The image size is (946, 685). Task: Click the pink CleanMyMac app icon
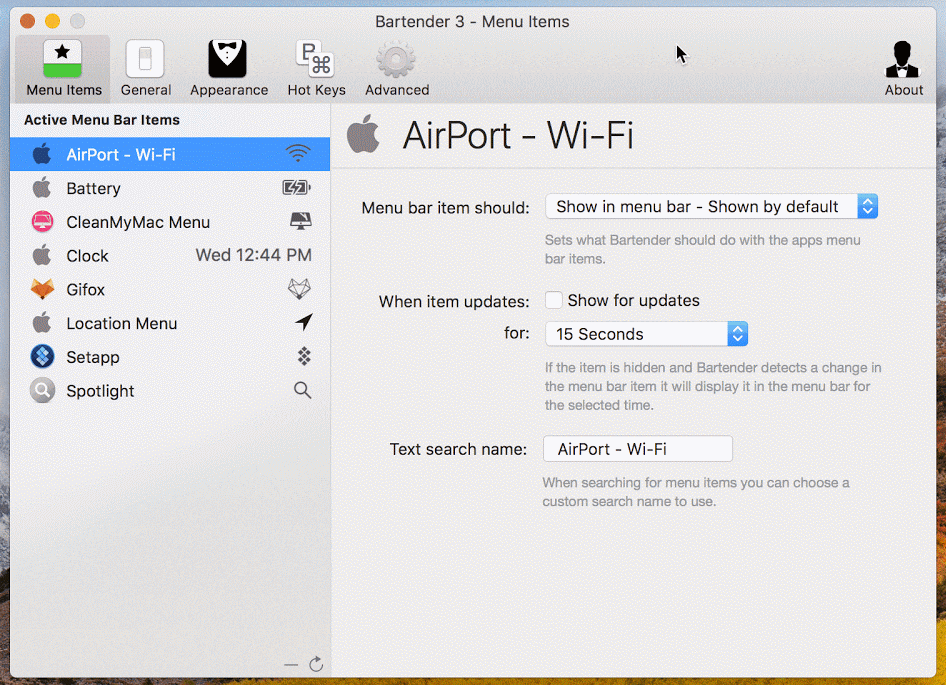tap(42, 221)
